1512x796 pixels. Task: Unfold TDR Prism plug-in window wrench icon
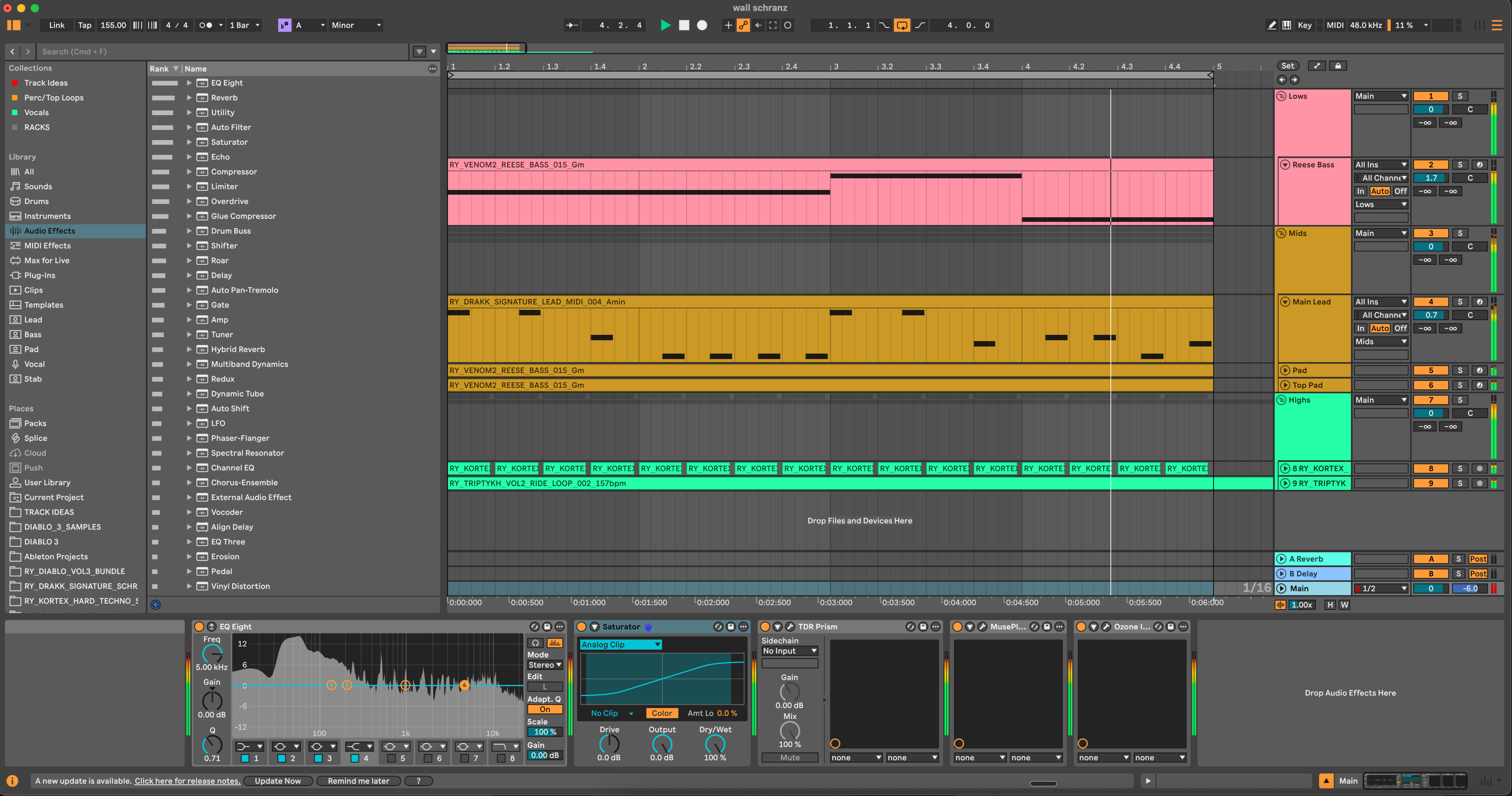[790, 627]
